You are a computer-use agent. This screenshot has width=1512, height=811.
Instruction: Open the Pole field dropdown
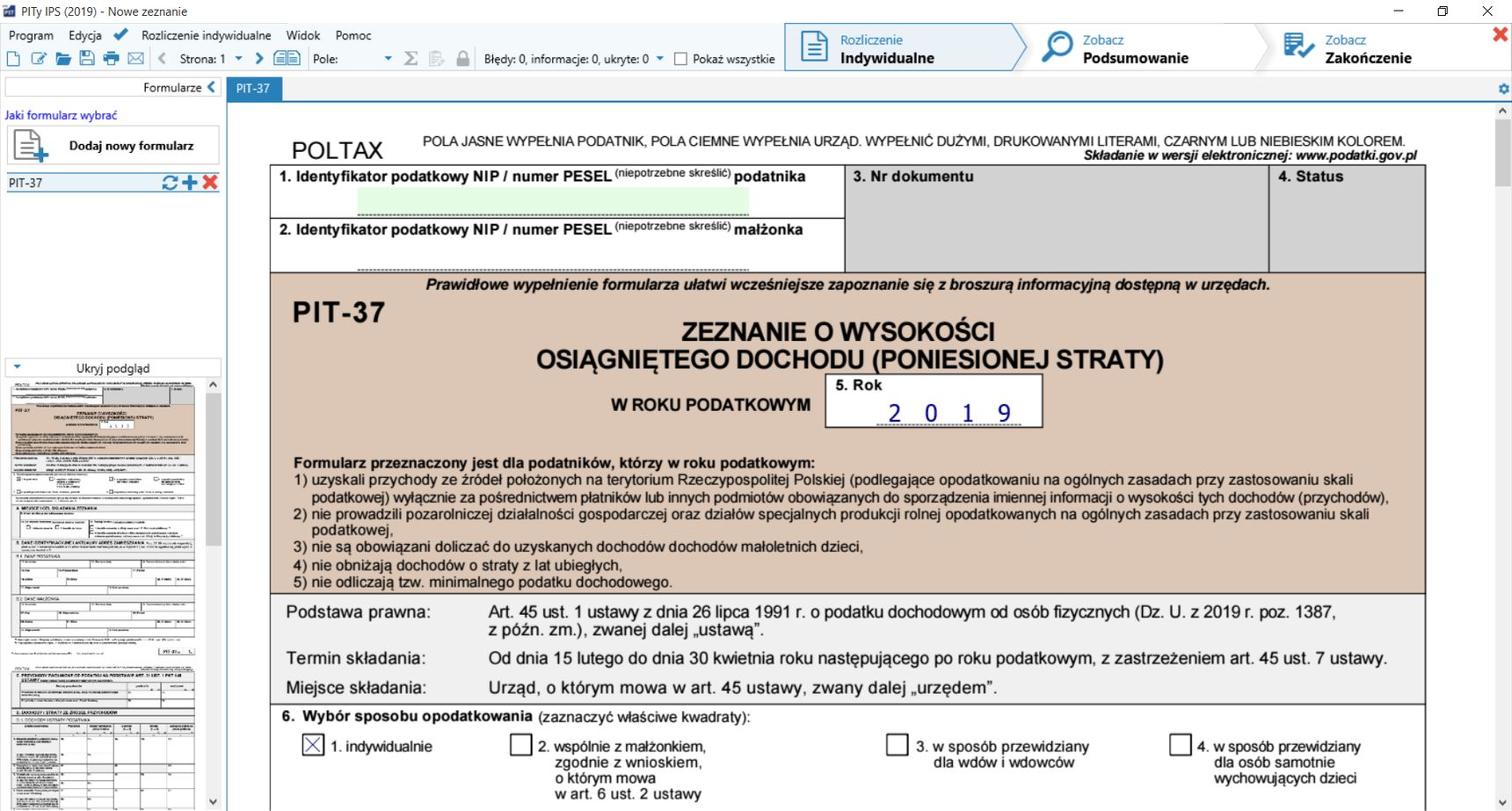click(x=388, y=59)
